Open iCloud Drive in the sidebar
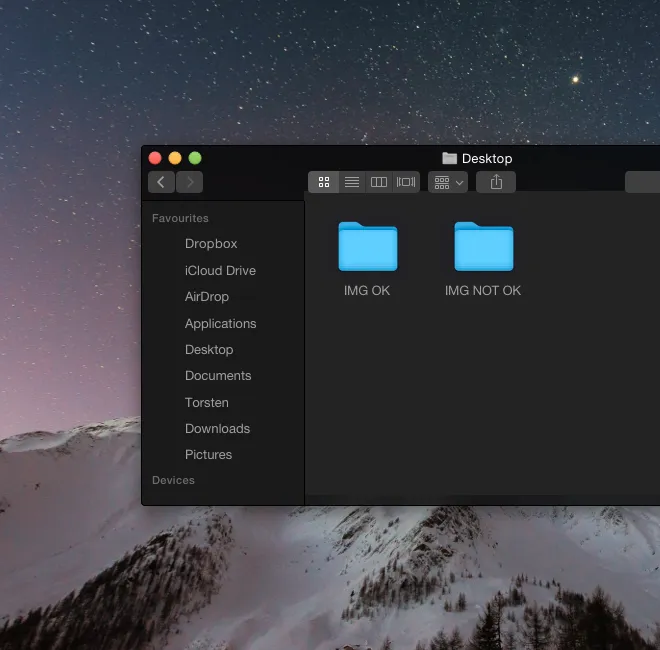This screenshot has width=660, height=650. point(220,270)
